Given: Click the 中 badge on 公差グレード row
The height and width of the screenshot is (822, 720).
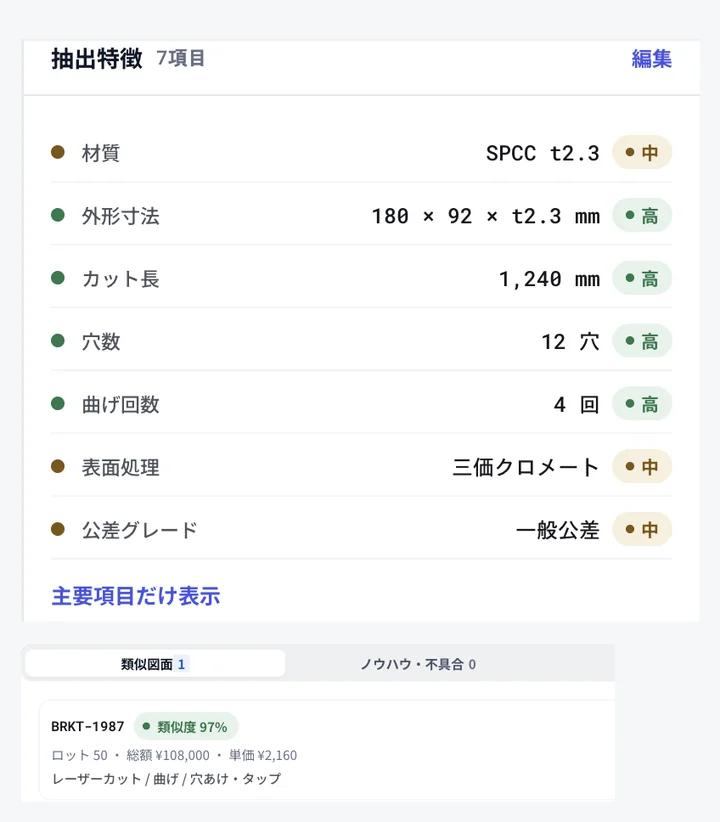Looking at the screenshot, I should point(642,529).
